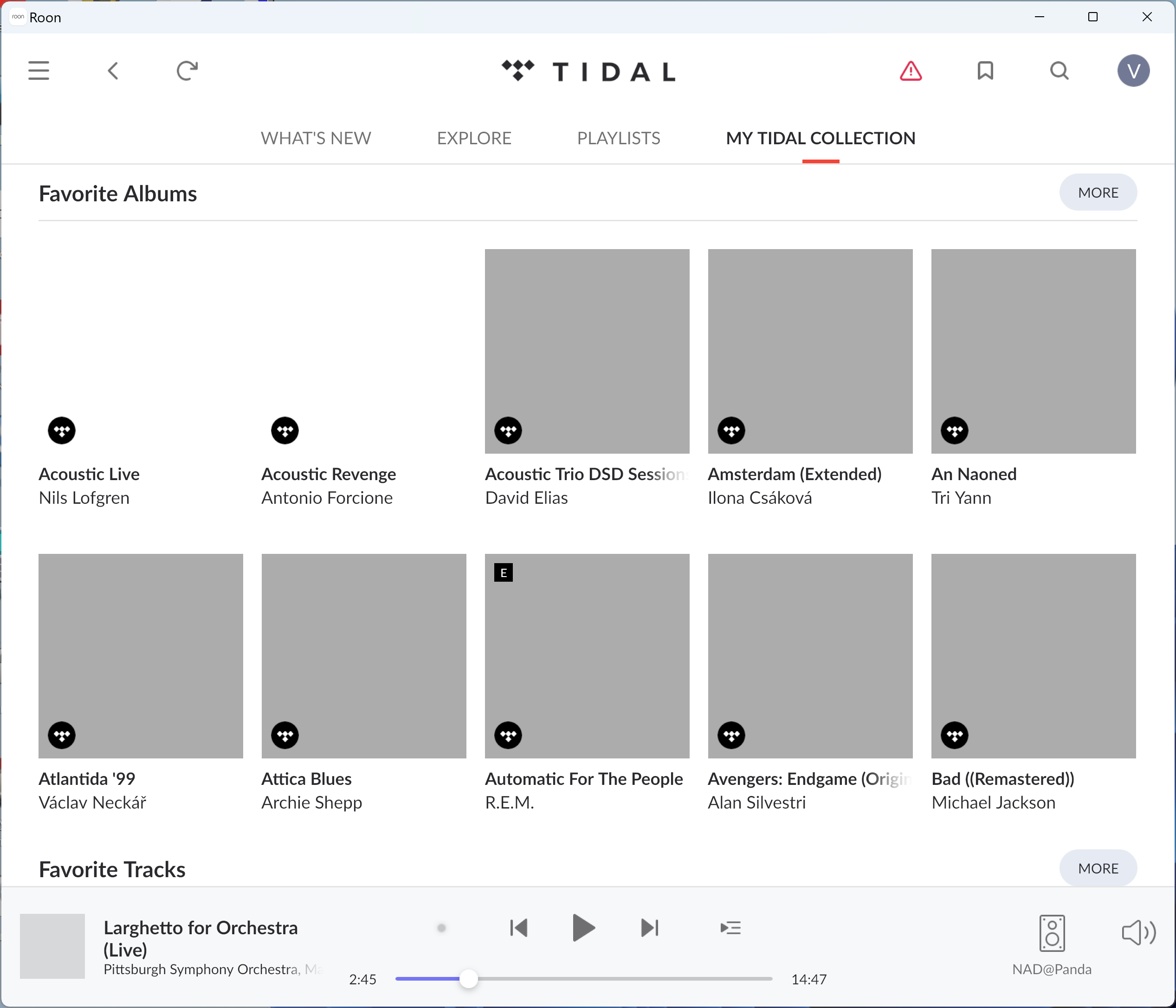
Task: Click the TIDAL badge on Amsterdam (Extended)
Action: point(731,430)
